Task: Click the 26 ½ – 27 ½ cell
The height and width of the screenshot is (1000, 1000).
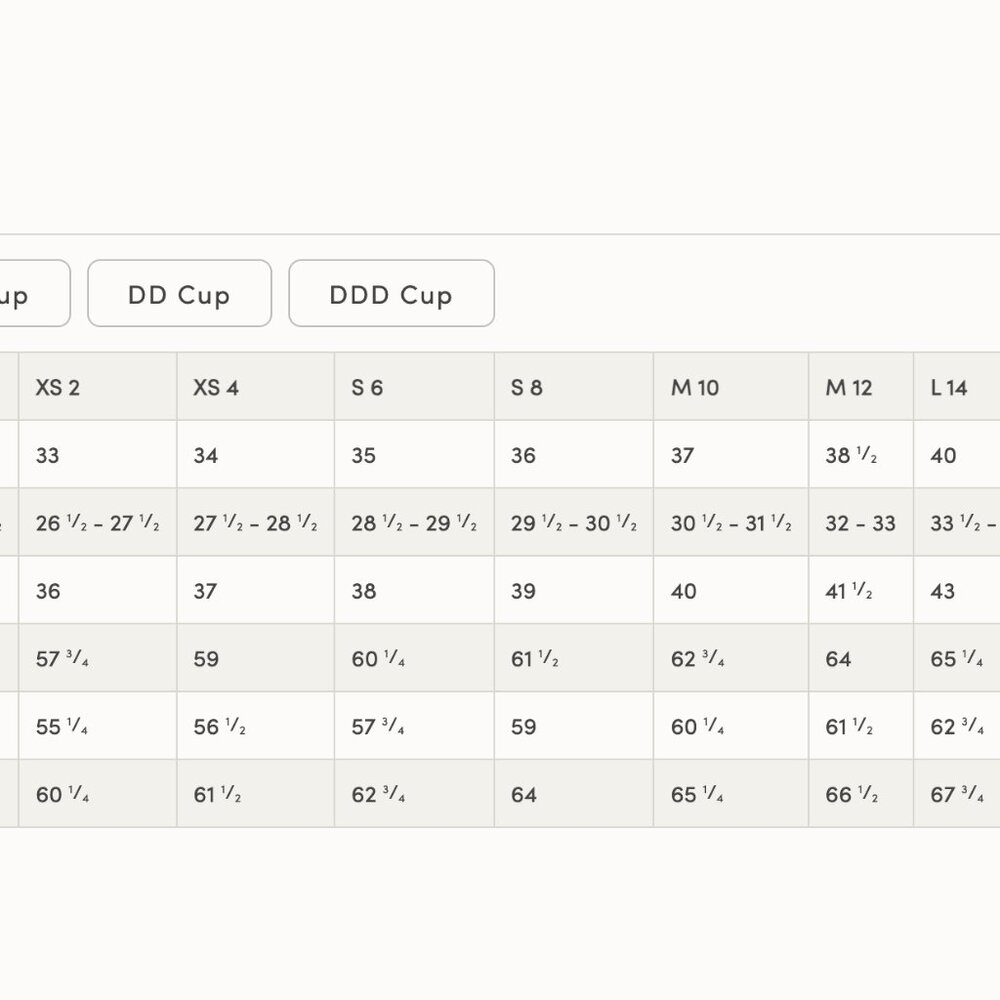Action: (97, 523)
